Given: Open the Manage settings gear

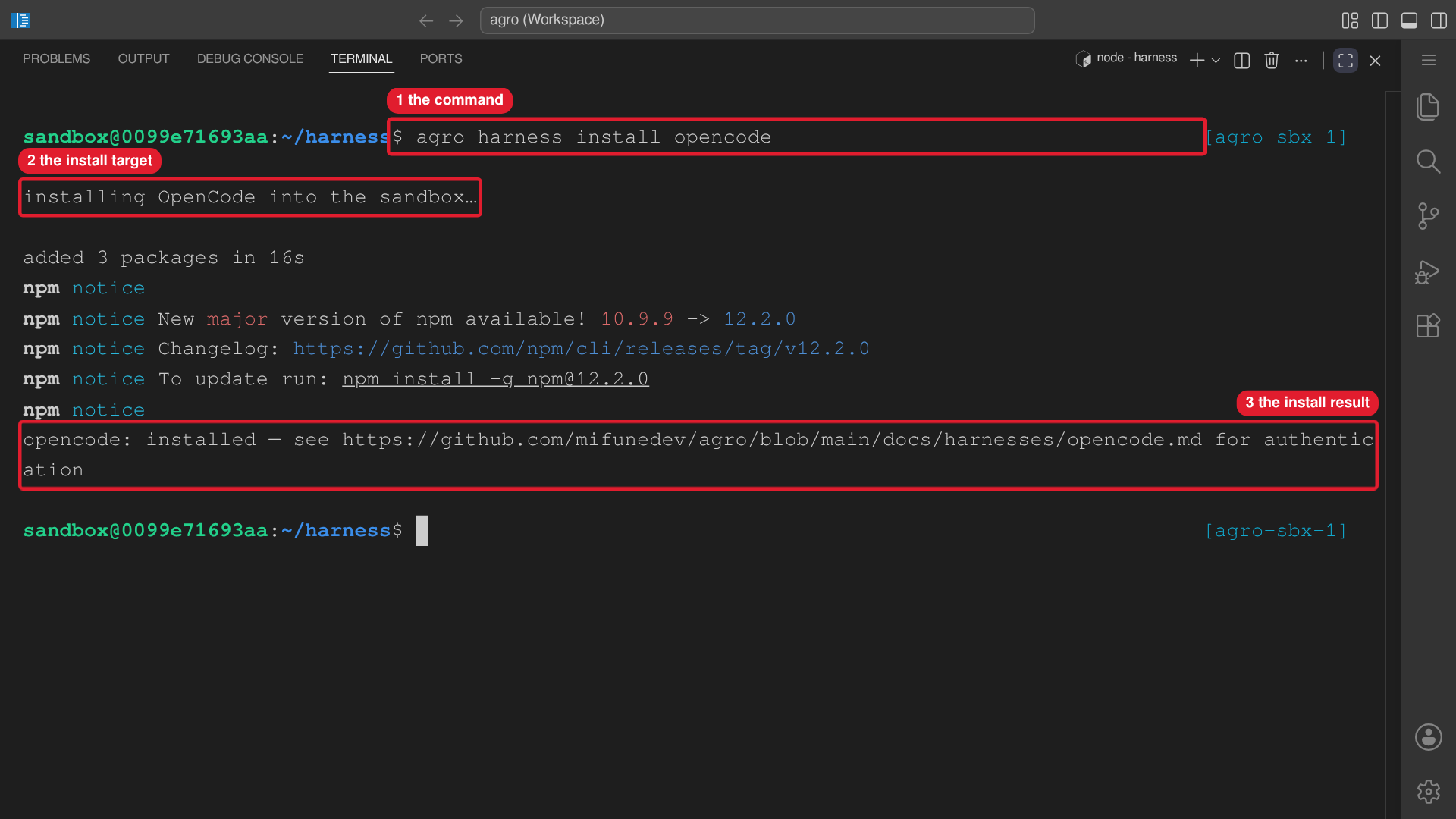Looking at the screenshot, I should 1428,792.
